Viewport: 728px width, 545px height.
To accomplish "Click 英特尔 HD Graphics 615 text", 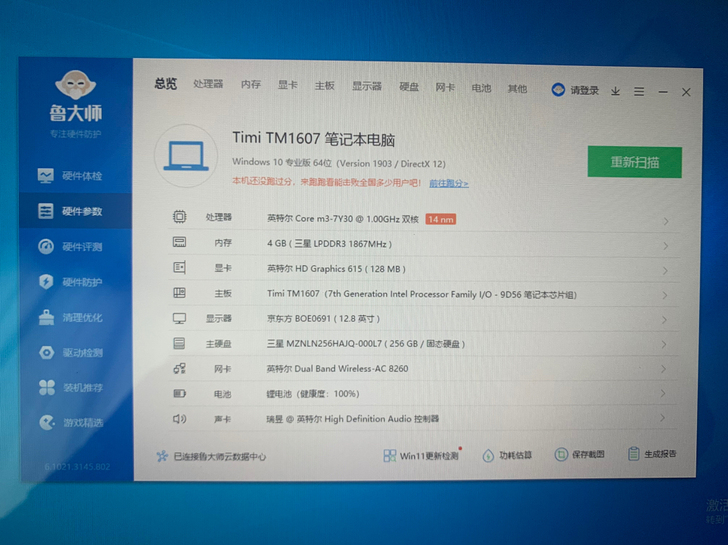I will point(336,268).
